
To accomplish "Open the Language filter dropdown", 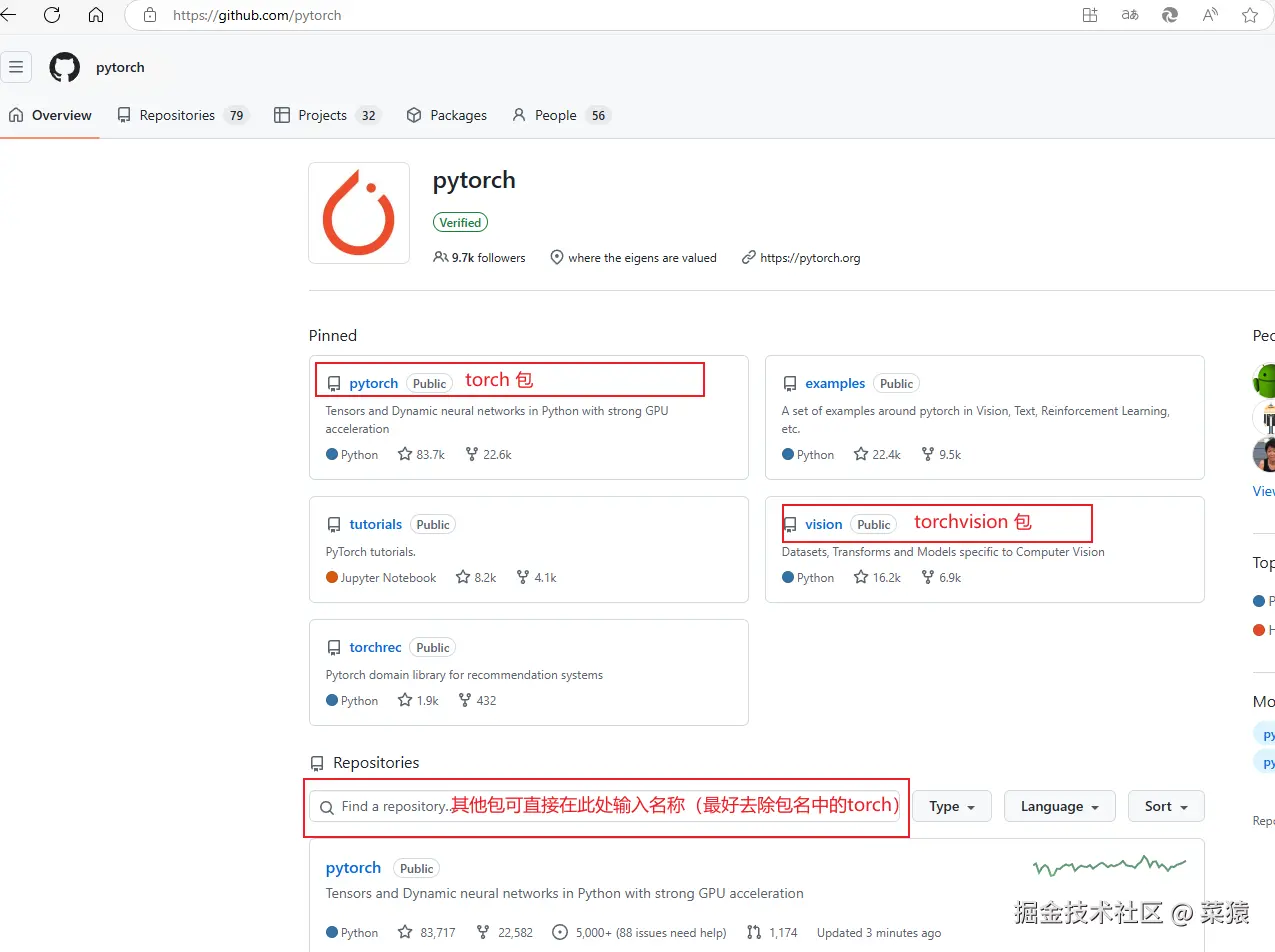I will [x=1060, y=806].
